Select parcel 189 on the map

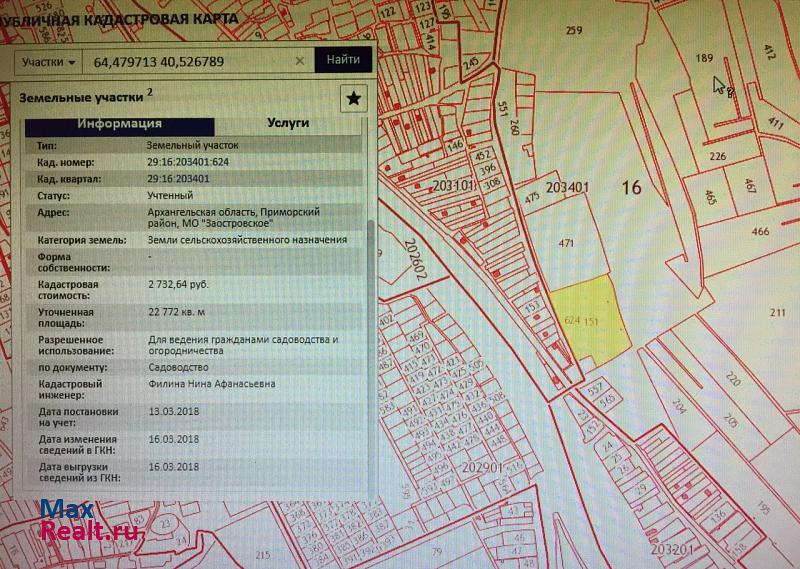tap(704, 58)
